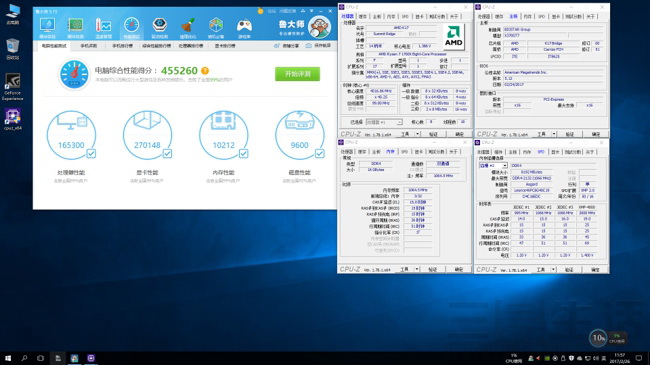Open the Windows Start menu
The height and width of the screenshot is (365, 650).
tap(7, 358)
